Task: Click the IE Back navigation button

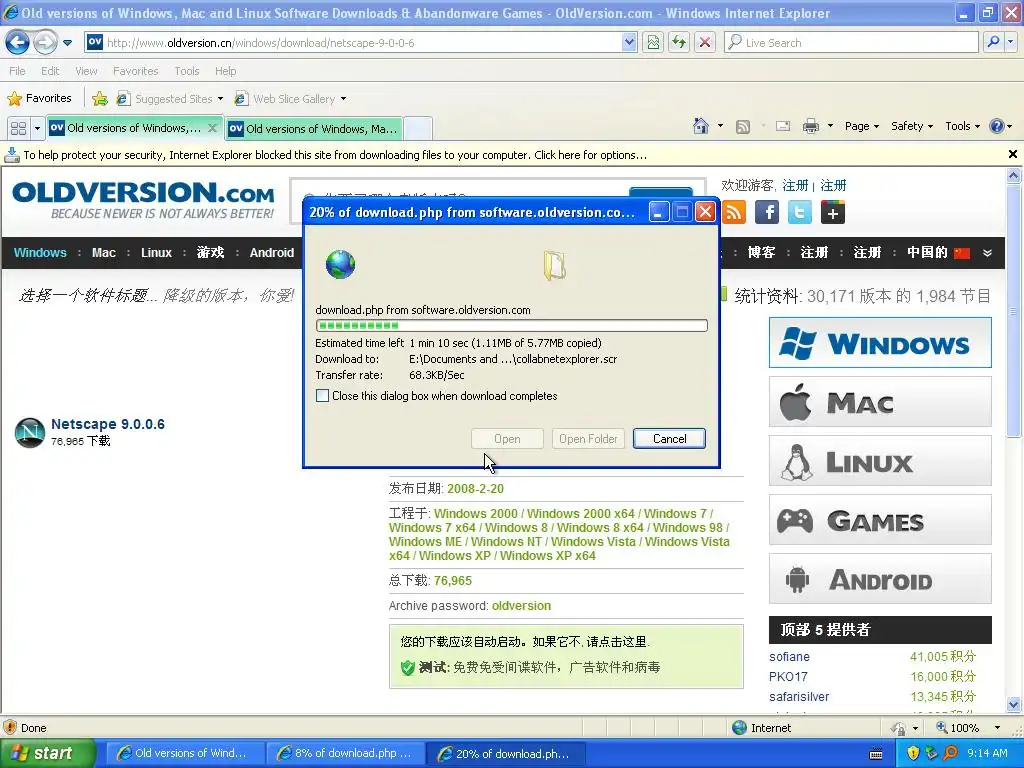Action: tap(18, 43)
